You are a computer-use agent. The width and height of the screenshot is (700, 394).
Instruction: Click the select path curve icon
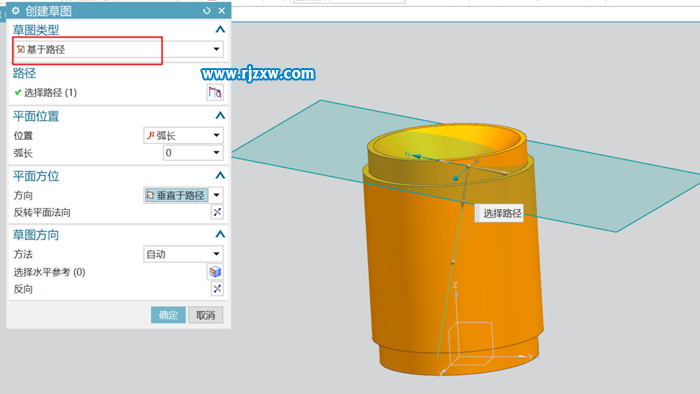215,92
